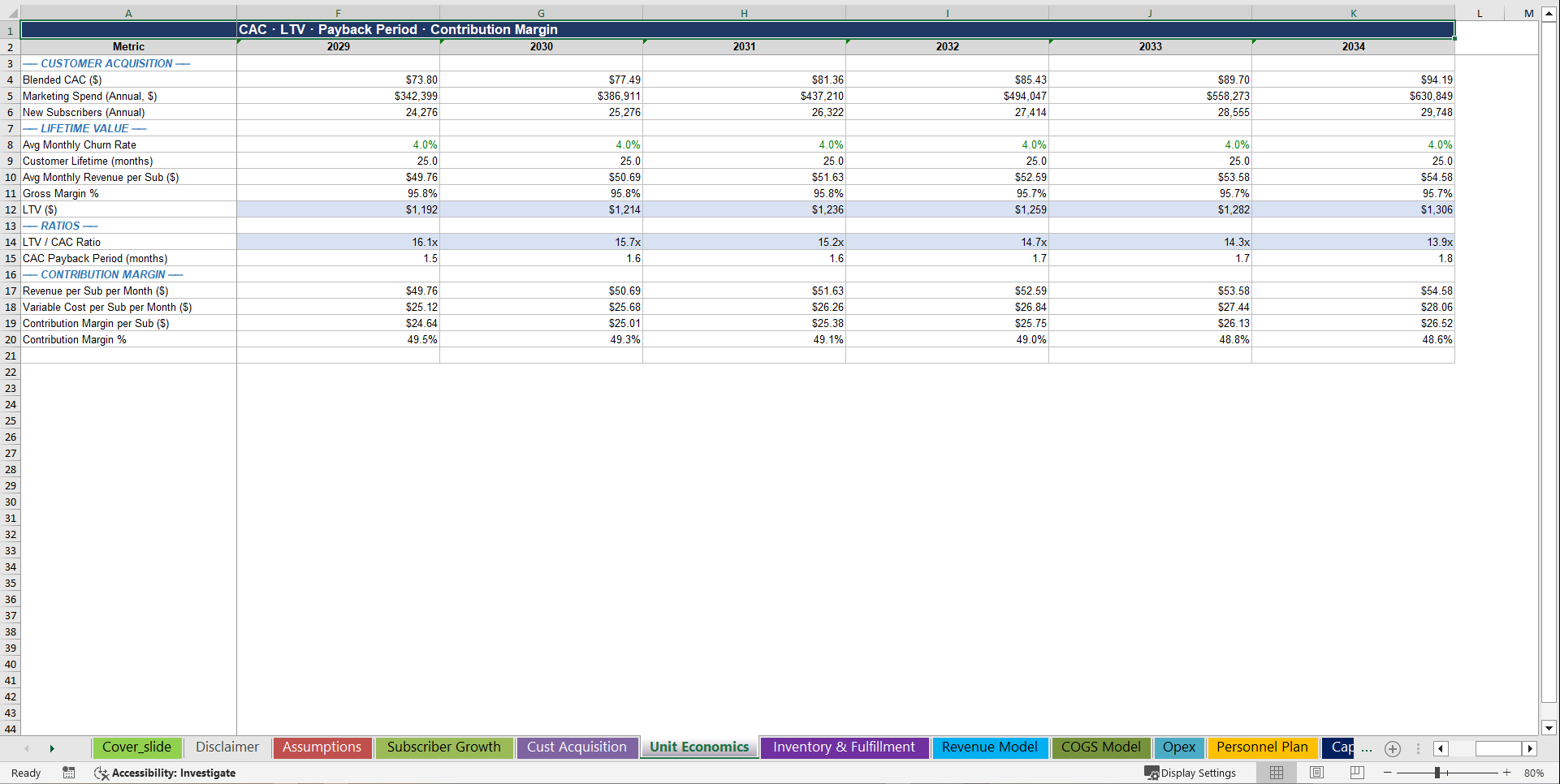Click the Select All corner button
The image size is (1560, 784).
pyautogui.click(x=11, y=12)
